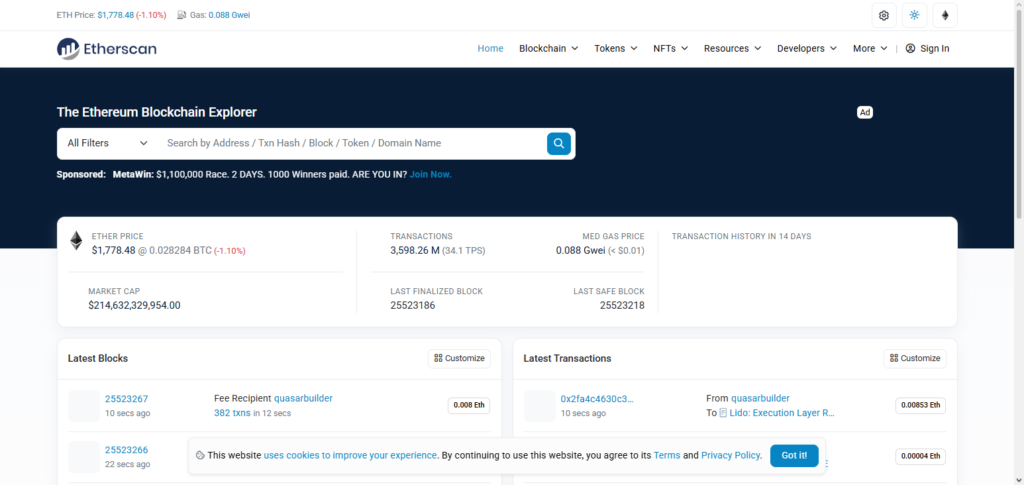
Task: Click the Join Now sponsored link
Action: (x=430, y=174)
